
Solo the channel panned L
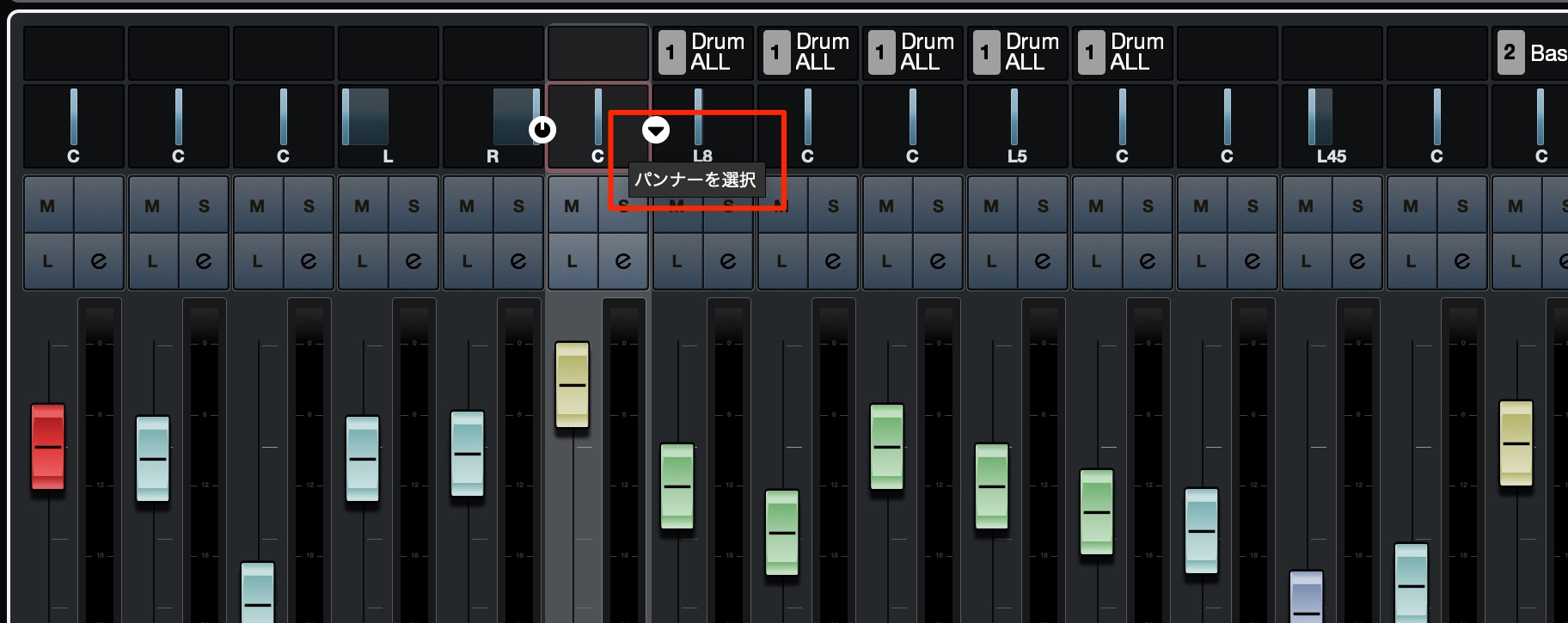point(413,205)
